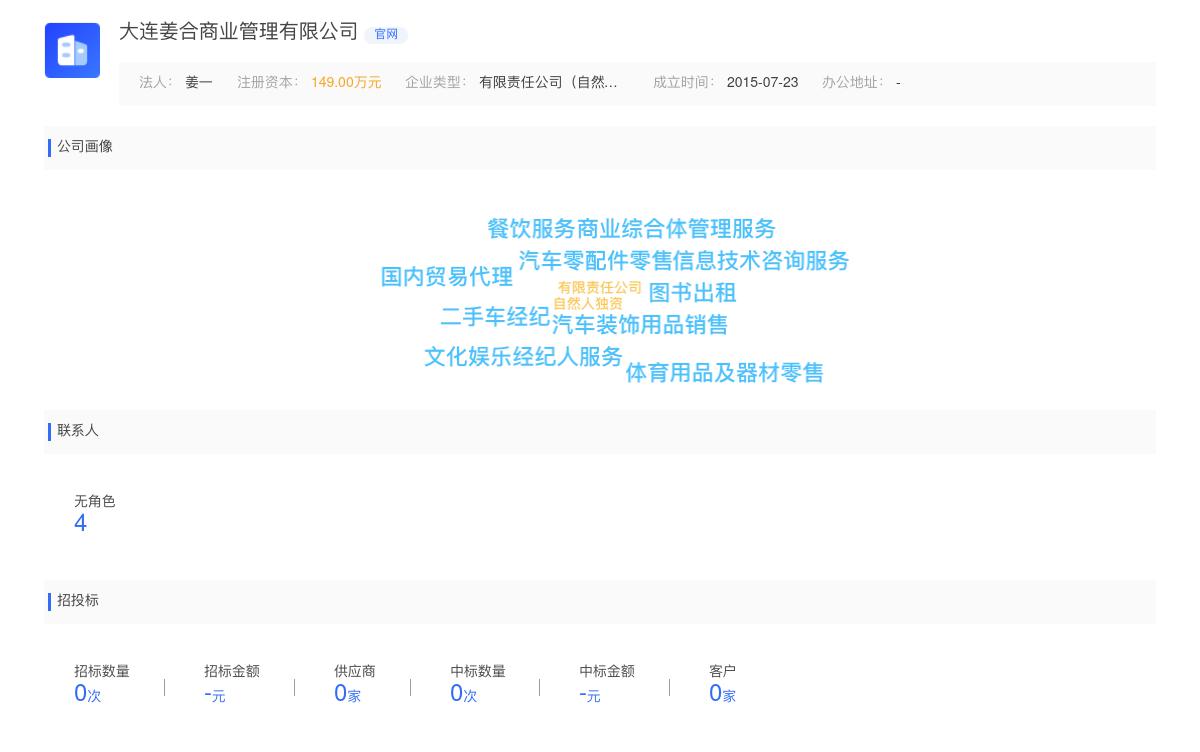
Task: Open the 官网 official website link
Action: pyautogui.click(x=386, y=34)
